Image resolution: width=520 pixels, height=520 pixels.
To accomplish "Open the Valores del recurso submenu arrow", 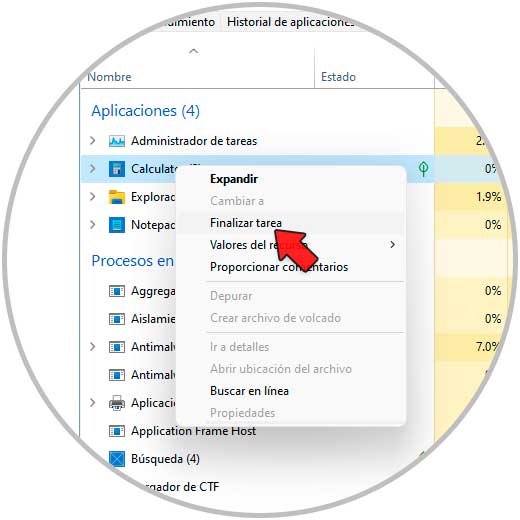I will point(392,245).
